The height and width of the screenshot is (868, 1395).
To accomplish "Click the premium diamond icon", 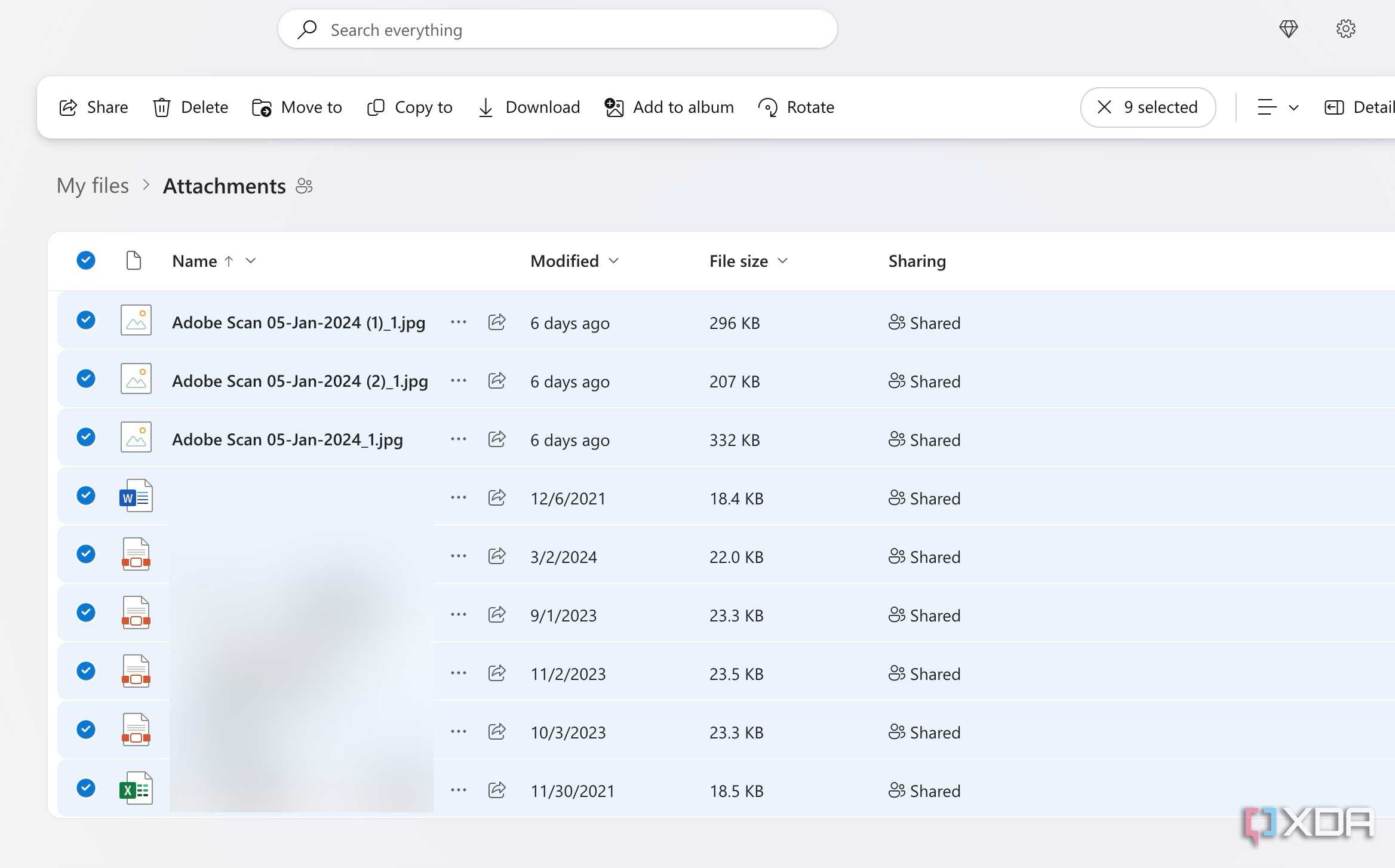I will pyautogui.click(x=1288, y=29).
